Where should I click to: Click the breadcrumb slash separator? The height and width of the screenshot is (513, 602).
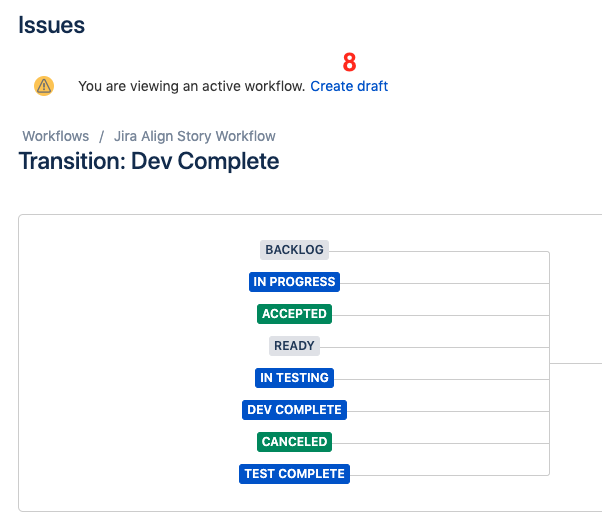101,136
